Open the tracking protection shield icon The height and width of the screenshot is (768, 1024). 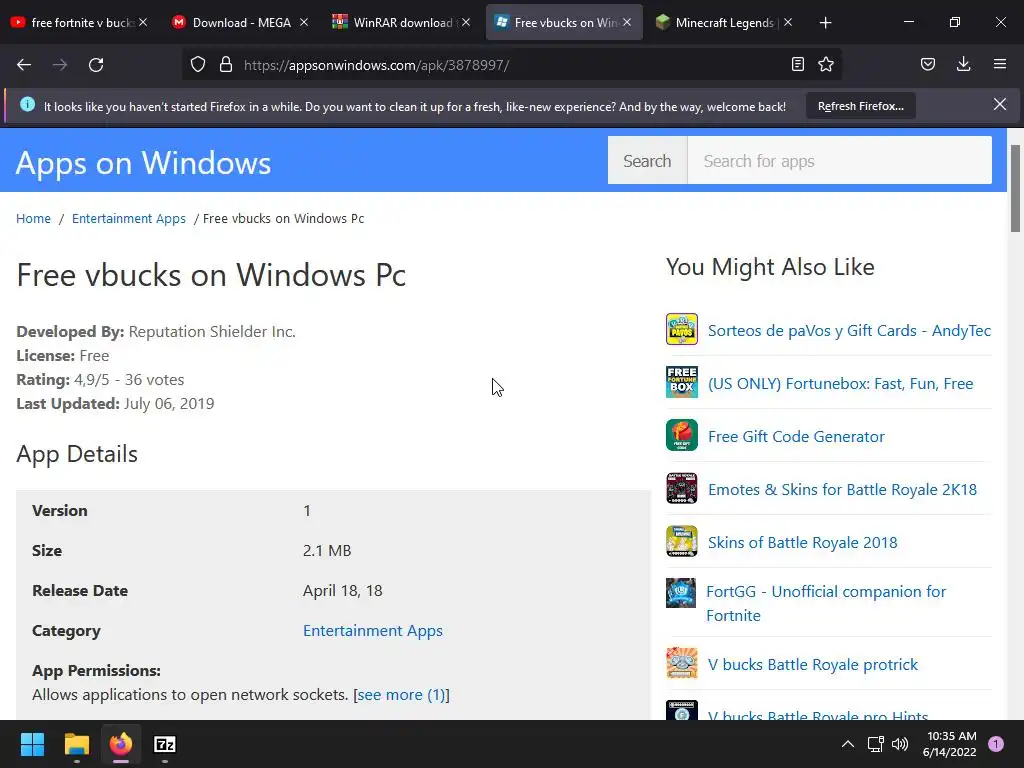pos(198,64)
